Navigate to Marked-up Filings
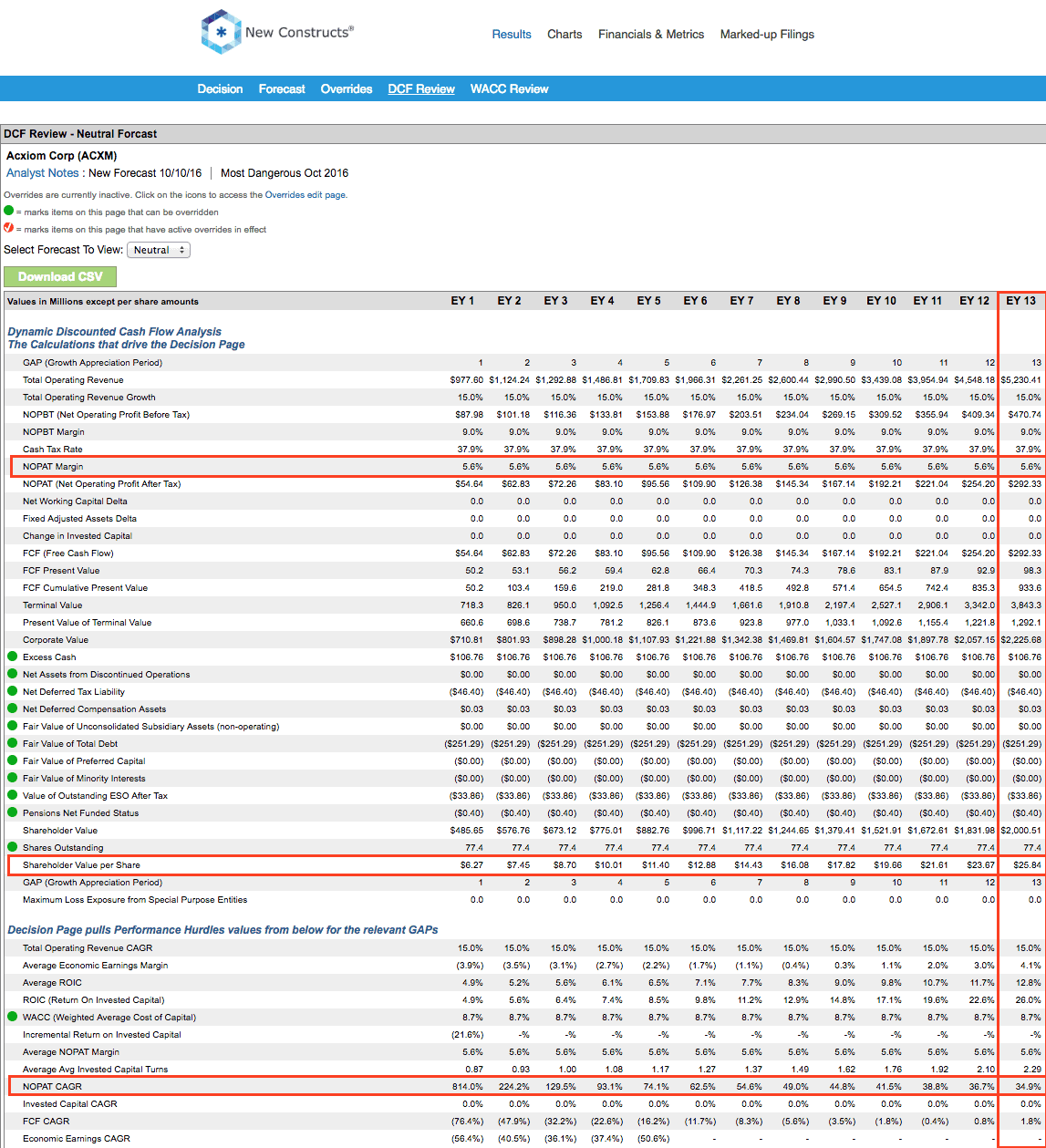The image size is (1046, 1148). [767, 34]
